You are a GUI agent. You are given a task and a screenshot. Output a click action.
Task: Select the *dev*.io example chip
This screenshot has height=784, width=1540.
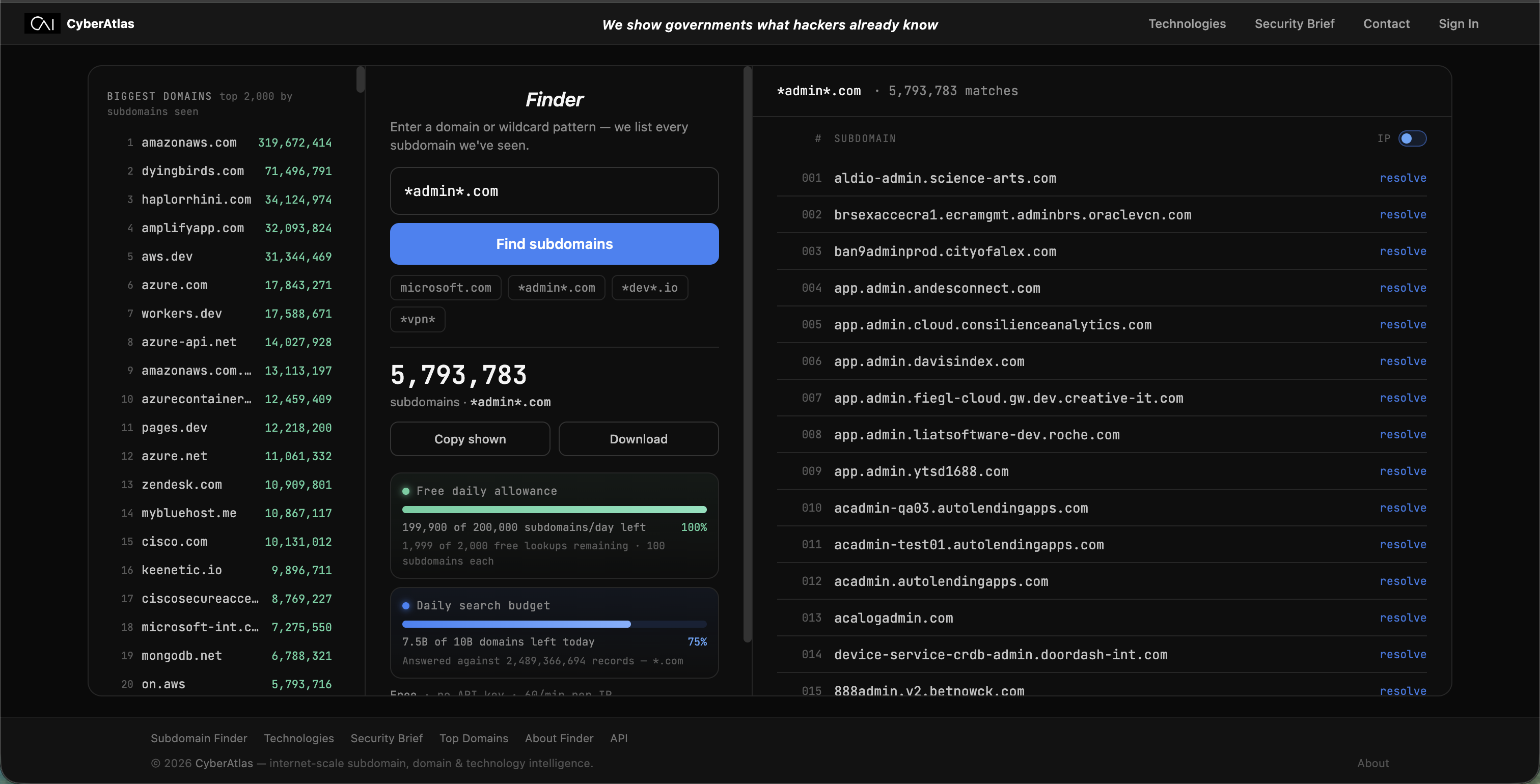(x=650, y=288)
